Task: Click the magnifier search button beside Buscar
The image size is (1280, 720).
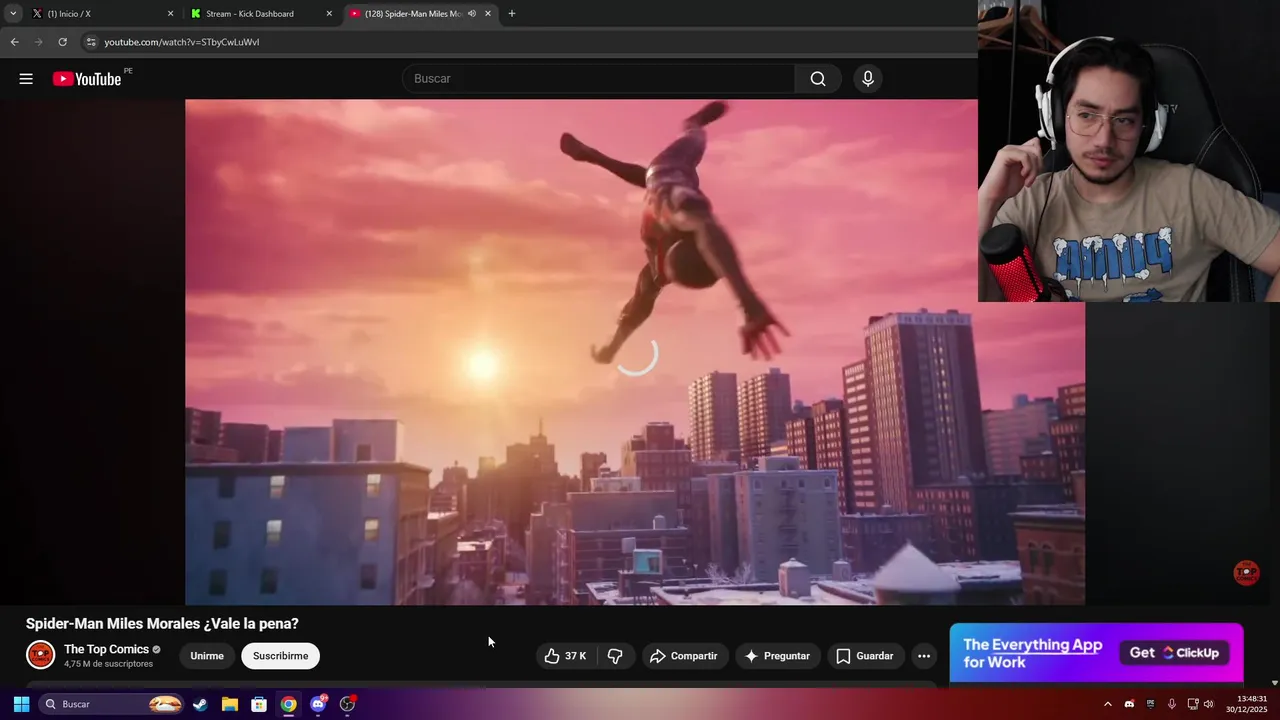Action: pos(818,79)
